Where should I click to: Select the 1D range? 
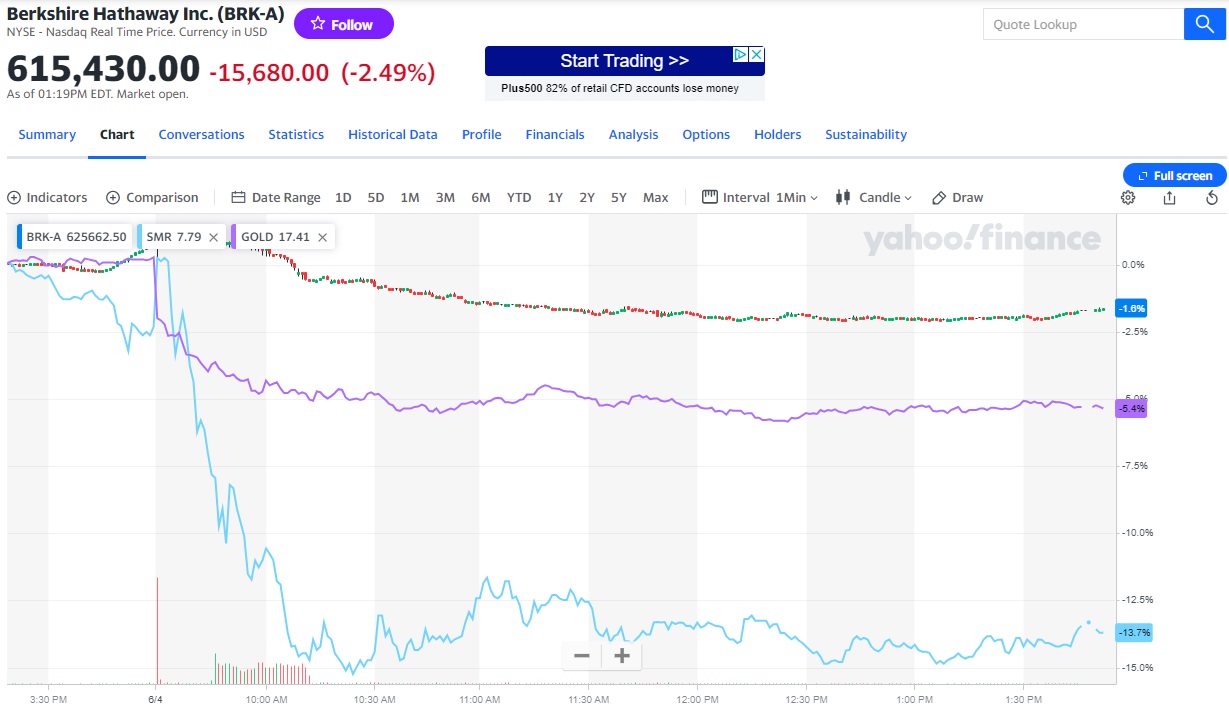(343, 197)
